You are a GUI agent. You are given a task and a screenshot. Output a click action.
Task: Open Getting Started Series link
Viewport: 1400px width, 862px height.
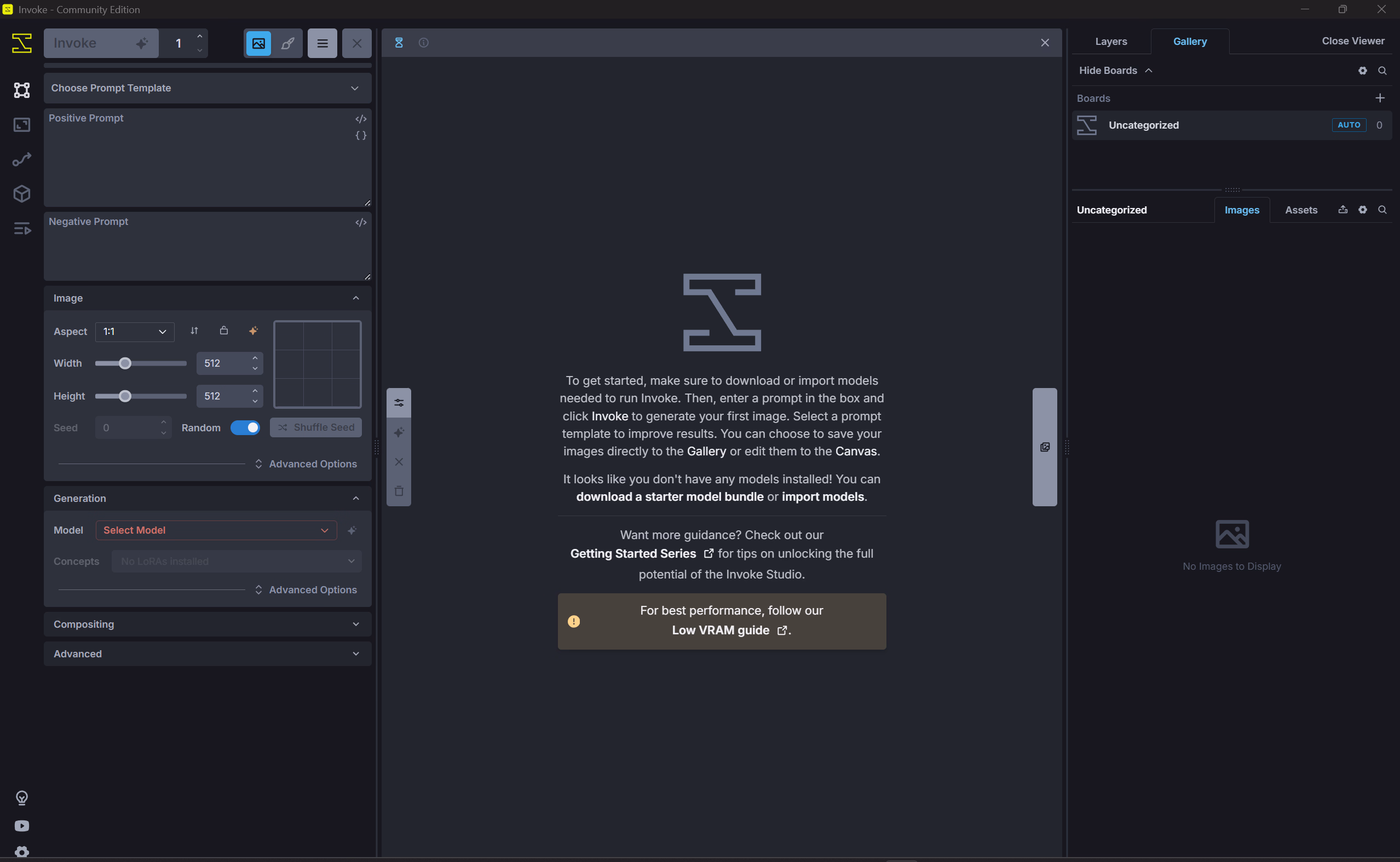tap(642, 553)
